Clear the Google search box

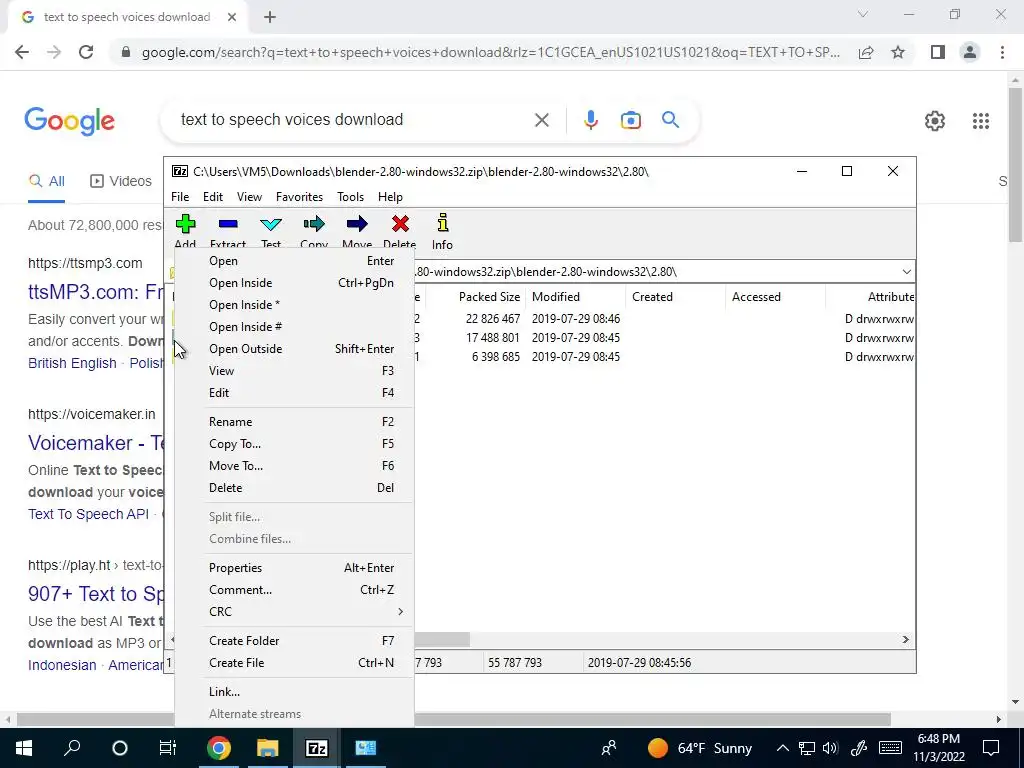point(541,120)
